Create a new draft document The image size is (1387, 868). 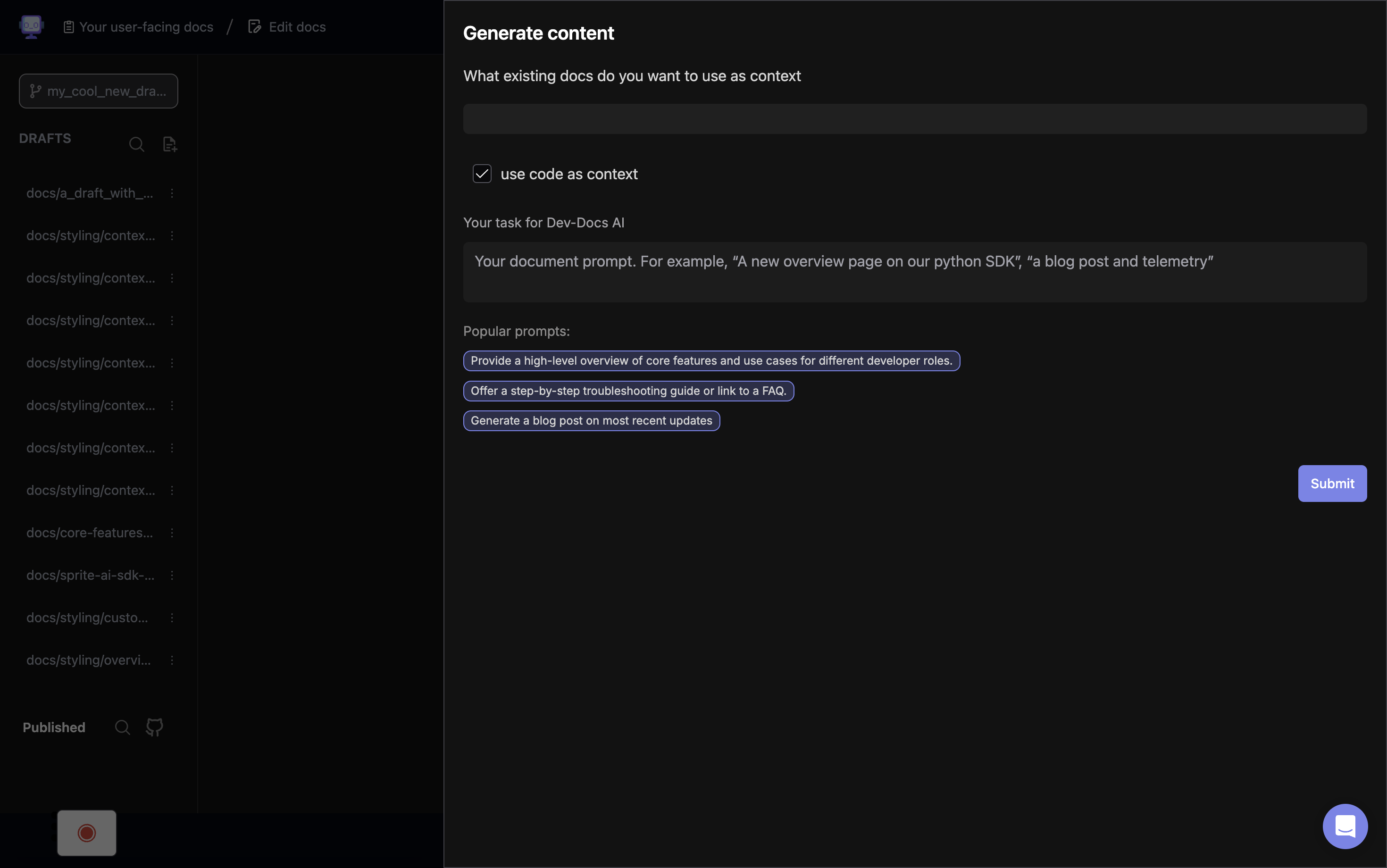[x=169, y=144]
